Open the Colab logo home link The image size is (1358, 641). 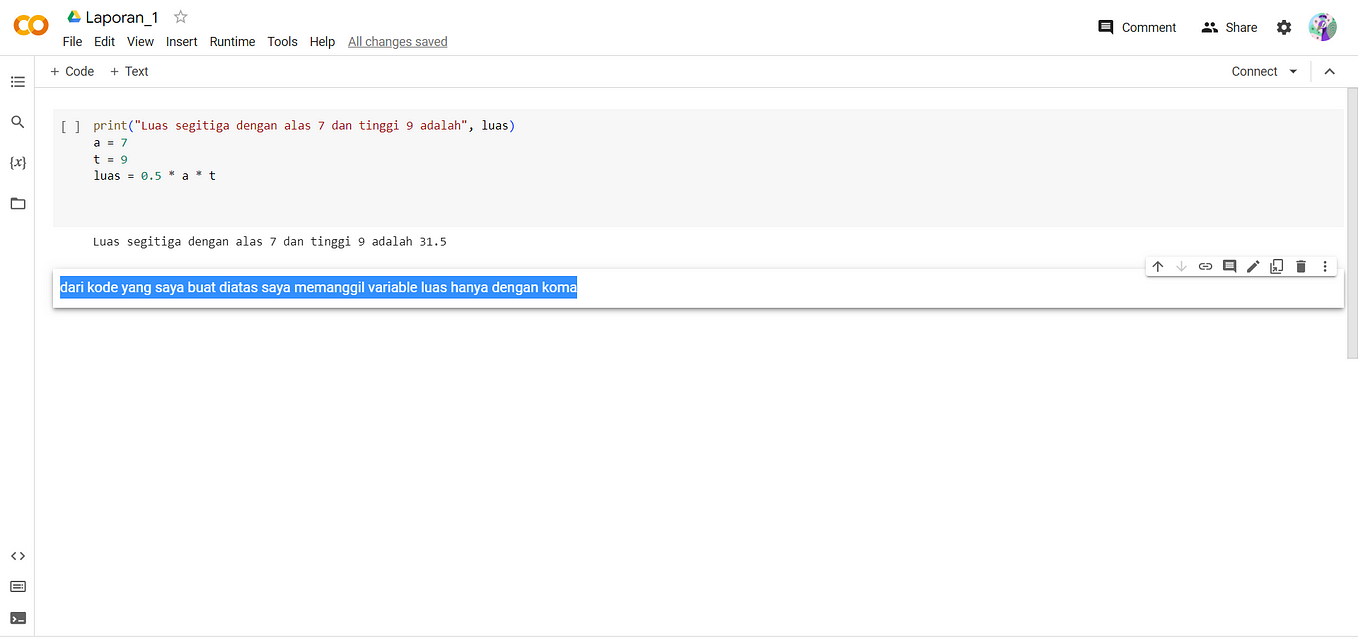30,26
